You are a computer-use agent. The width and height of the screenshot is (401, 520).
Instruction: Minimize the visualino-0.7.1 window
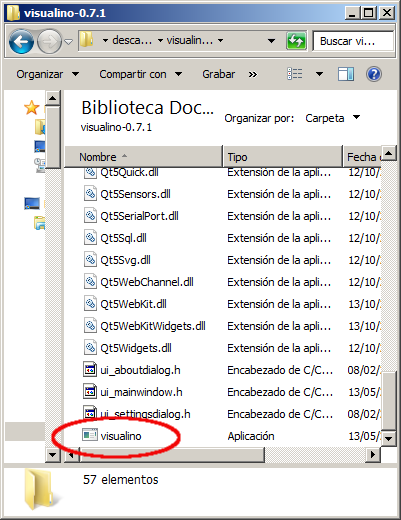click(x=352, y=13)
